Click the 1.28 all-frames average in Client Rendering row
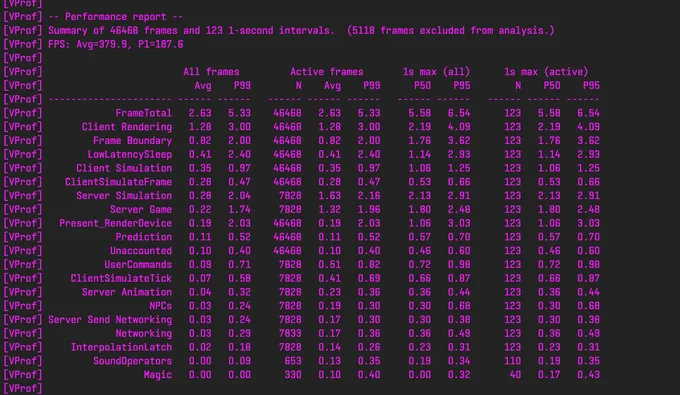Screen dimensions: 680x395 pyautogui.click(x=200, y=127)
